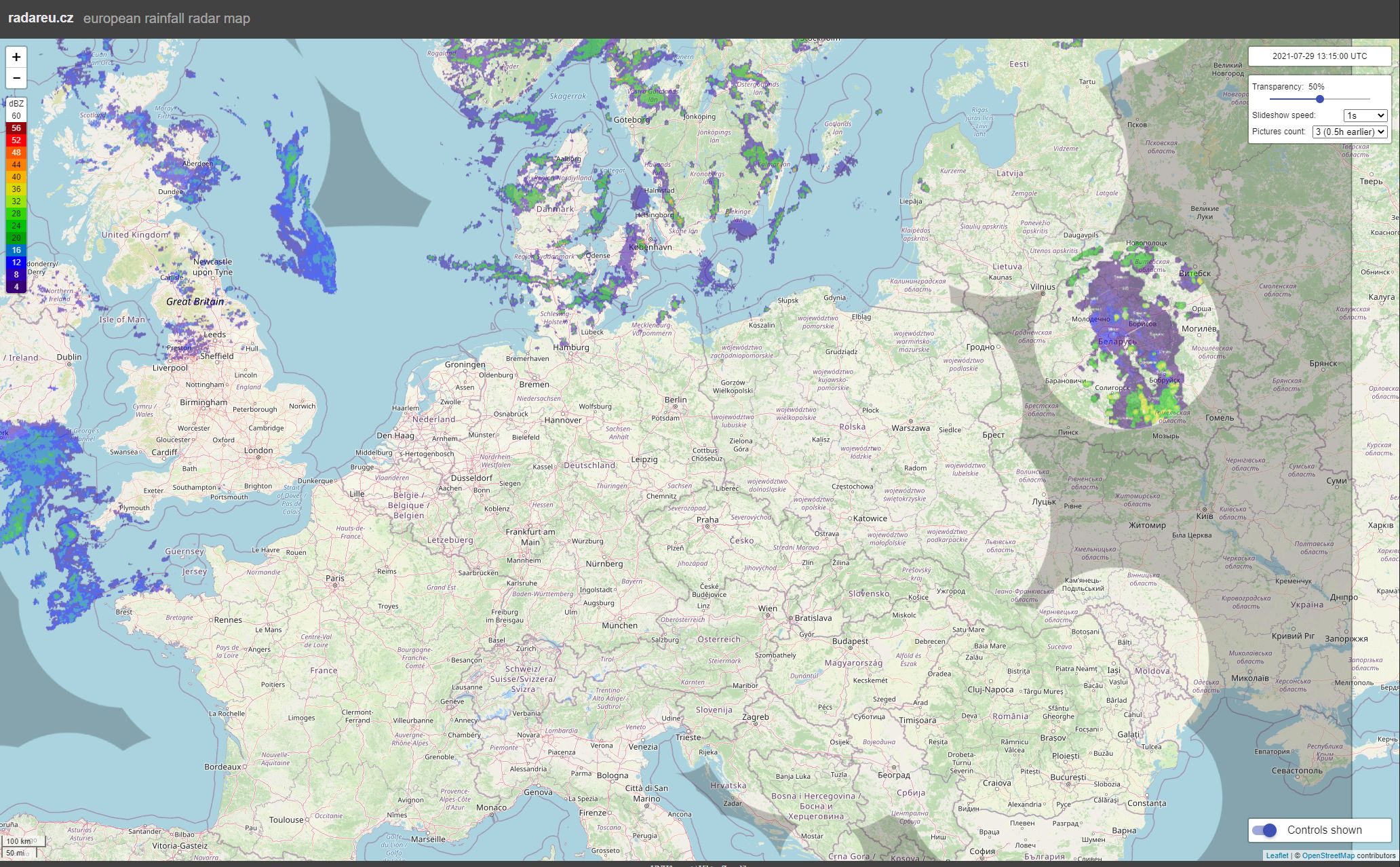1400x867 pixels.
Task: Open the OpenStreetMap contributors link
Action: pos(1327,855)
